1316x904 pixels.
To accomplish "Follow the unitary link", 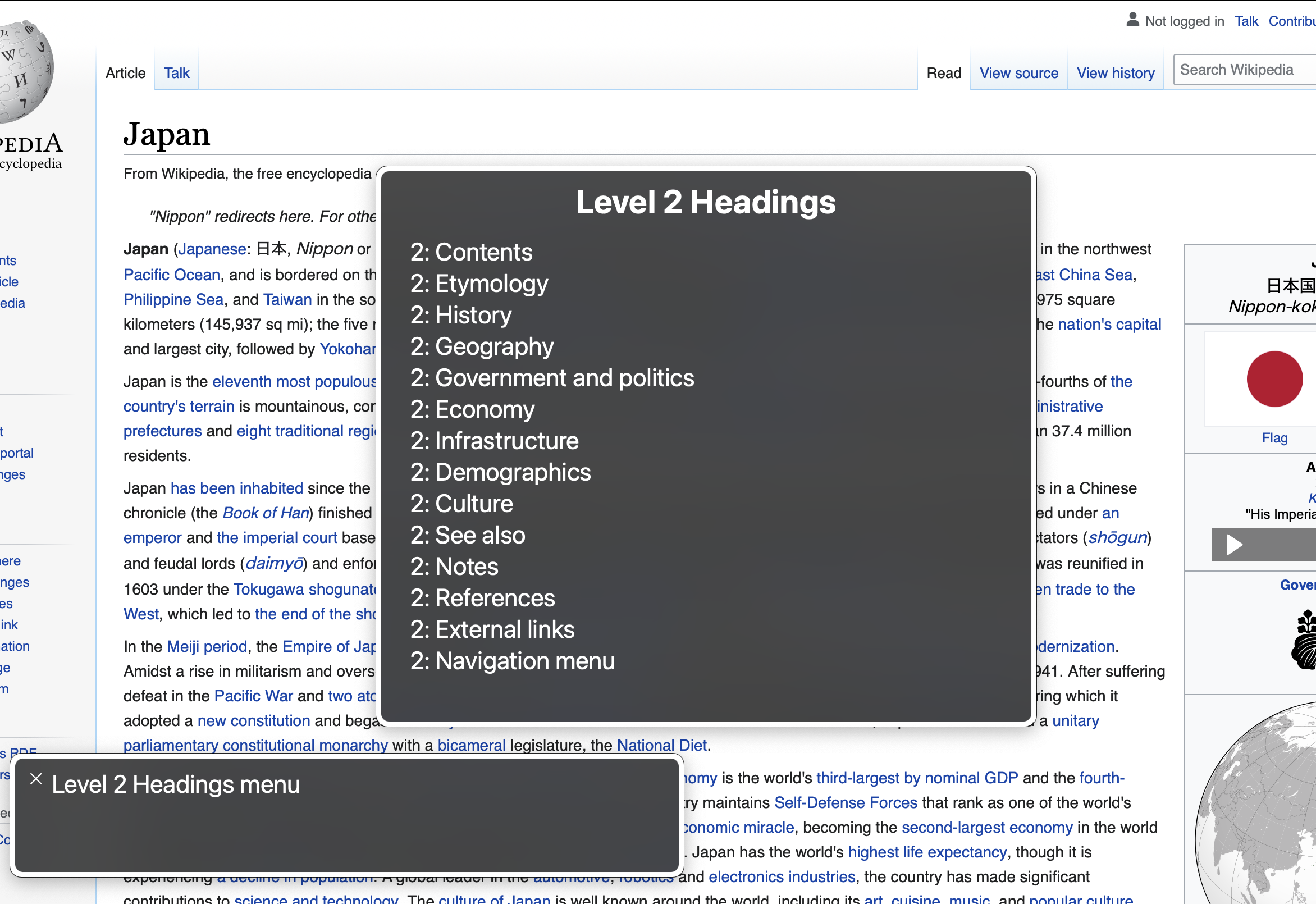I will 1075,721.
